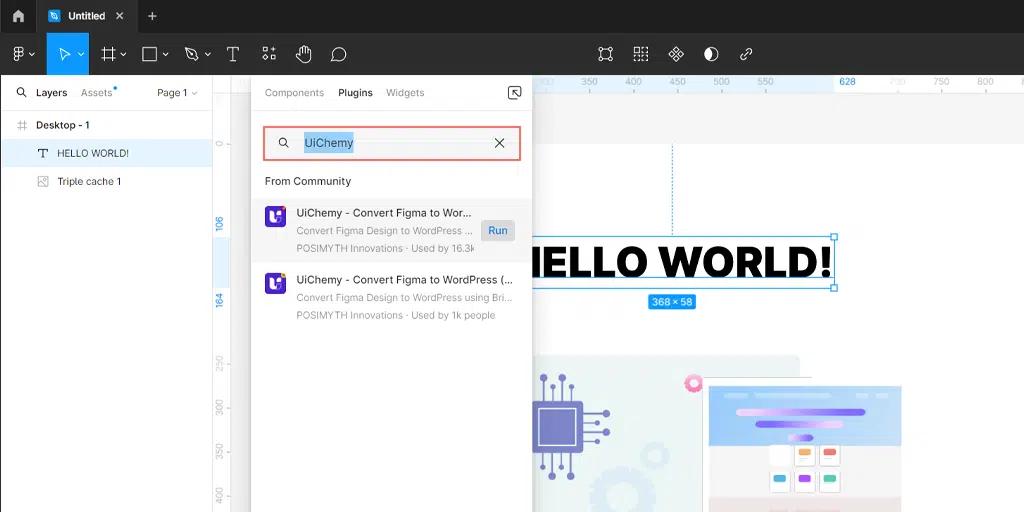Expand the shape tools chevron
The image size is (1024, 512).
coord(165,54)
